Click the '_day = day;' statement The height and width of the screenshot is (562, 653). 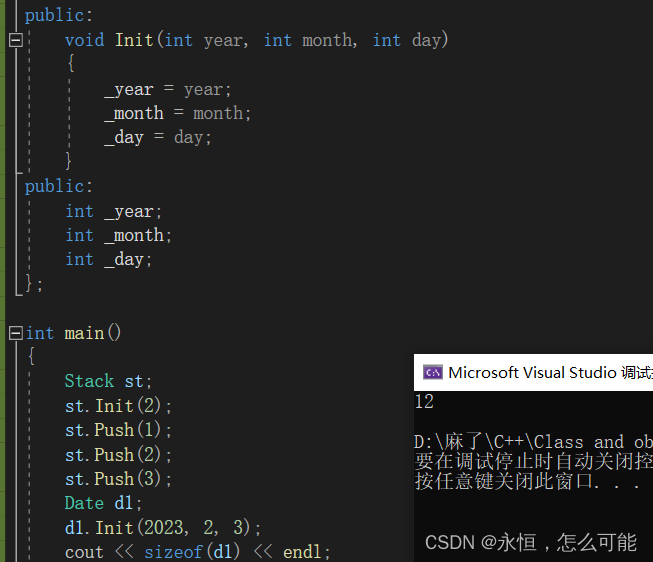click(158, 137)
